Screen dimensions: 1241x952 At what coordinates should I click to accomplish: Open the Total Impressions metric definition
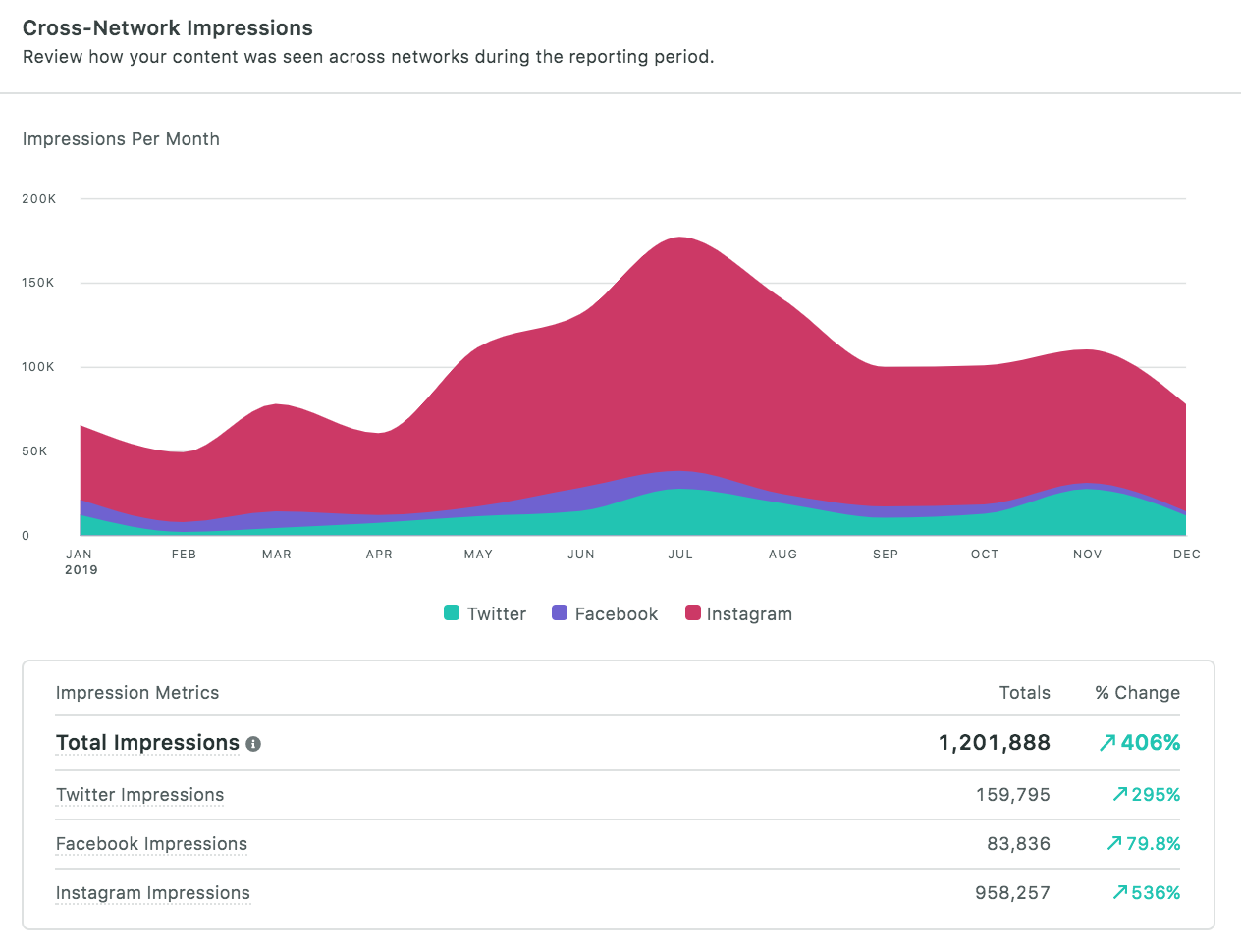coord(147,743)
